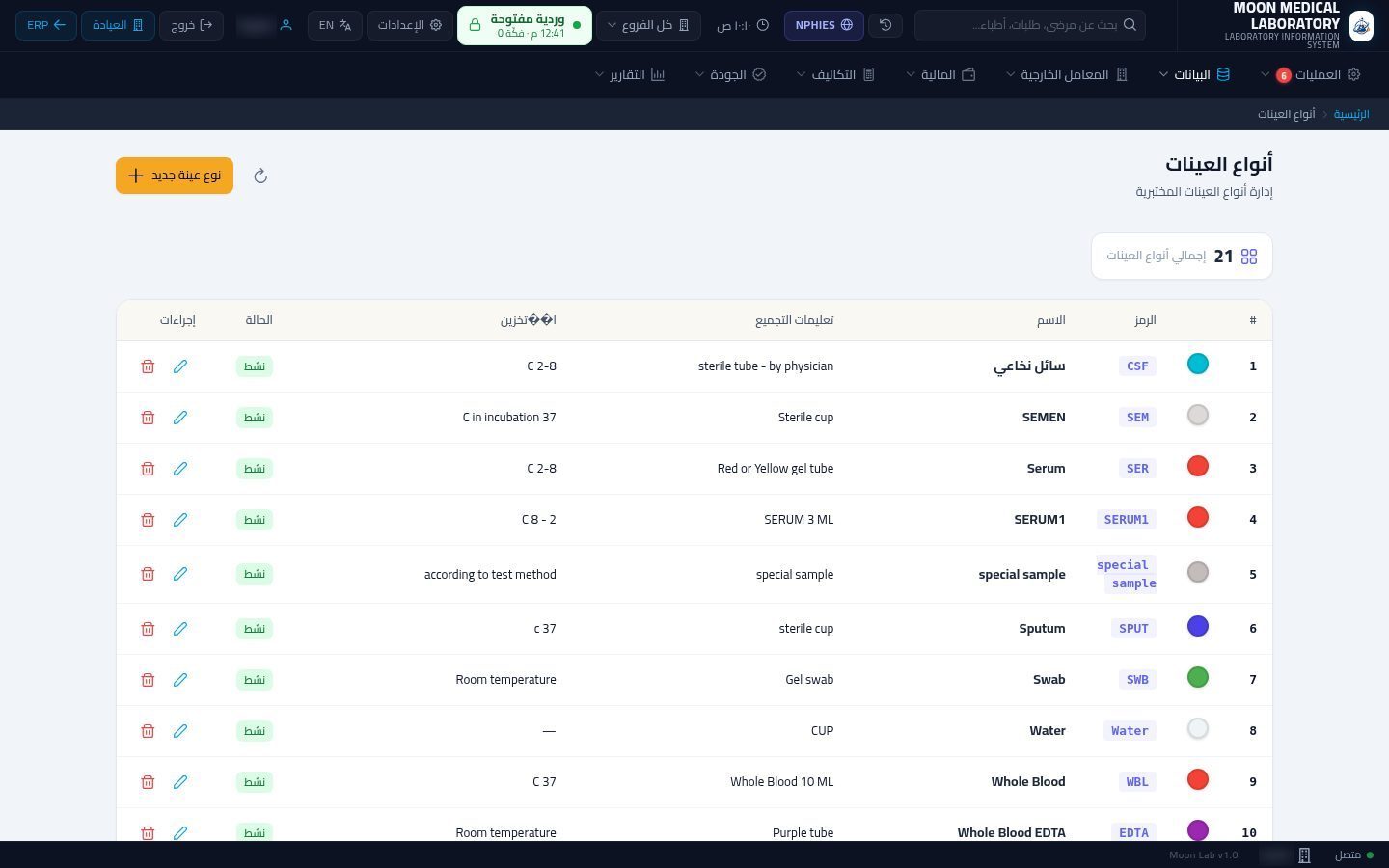Open the Quality menu (الجودة)
The image size is (1389, 868).
731,74
